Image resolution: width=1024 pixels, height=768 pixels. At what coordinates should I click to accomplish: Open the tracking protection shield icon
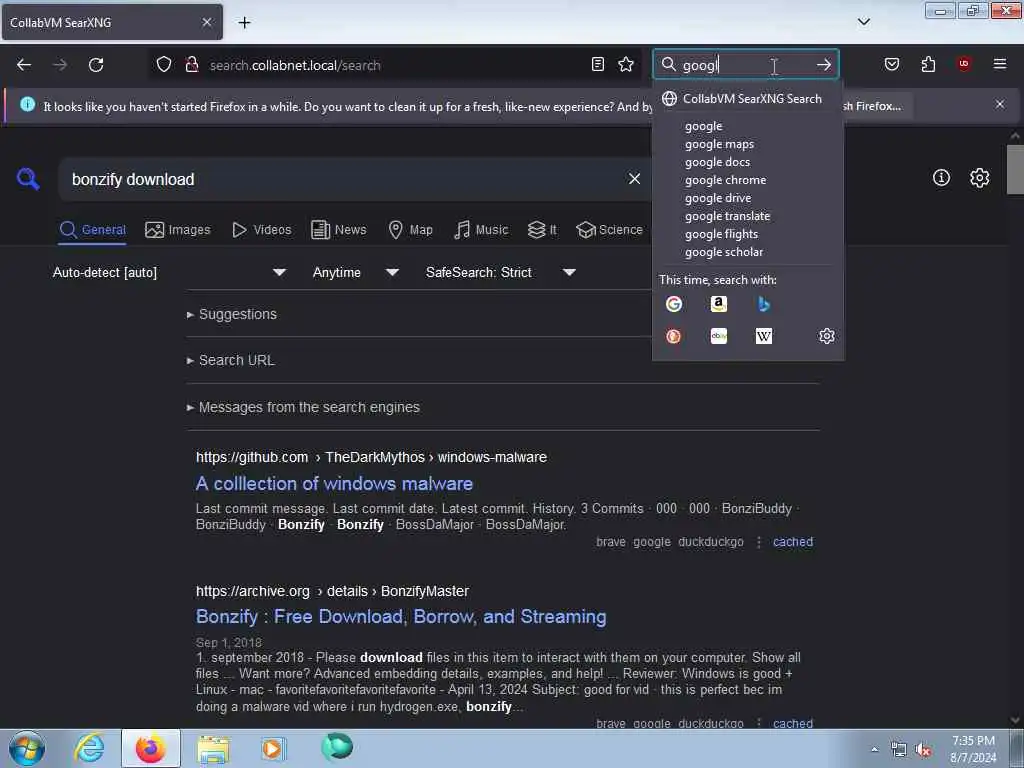point(164,64)
